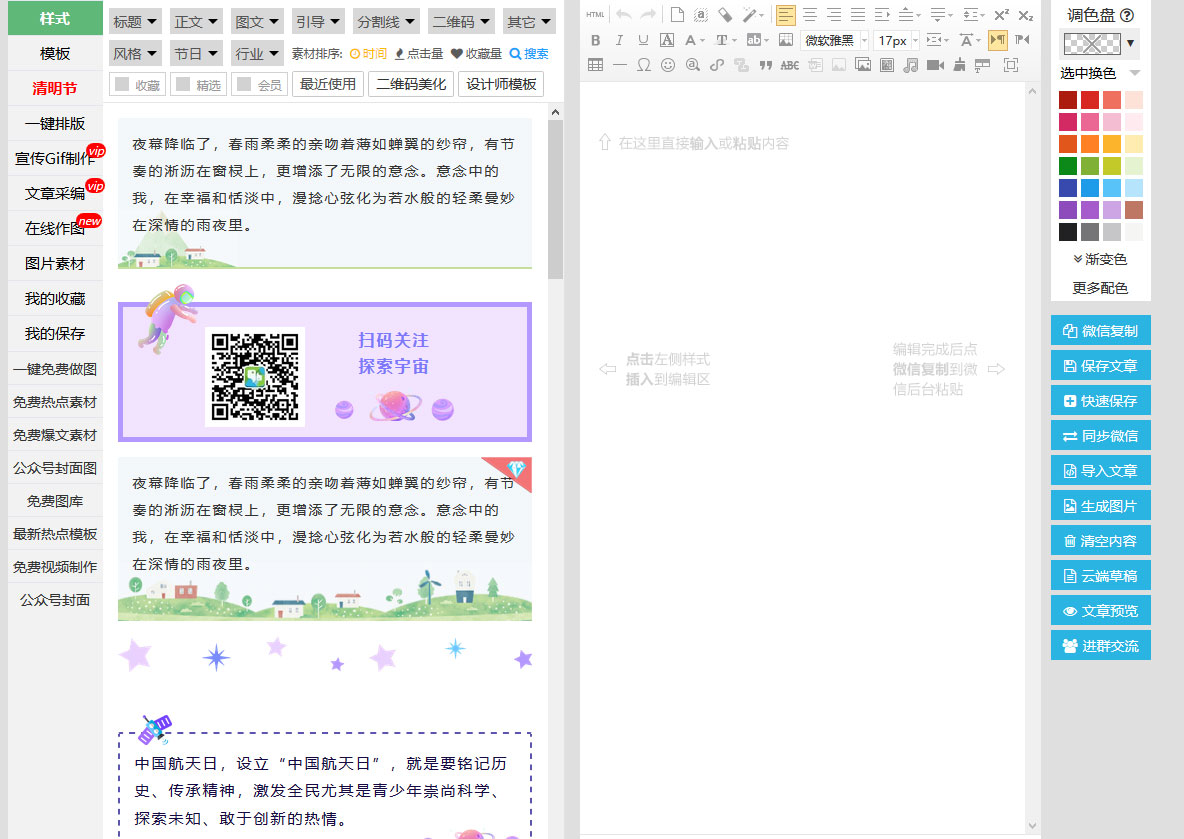Pick the green color swatch in palette
Image resolution: width=1184 pixels, height=839 pixels.
coord(1068,166)
